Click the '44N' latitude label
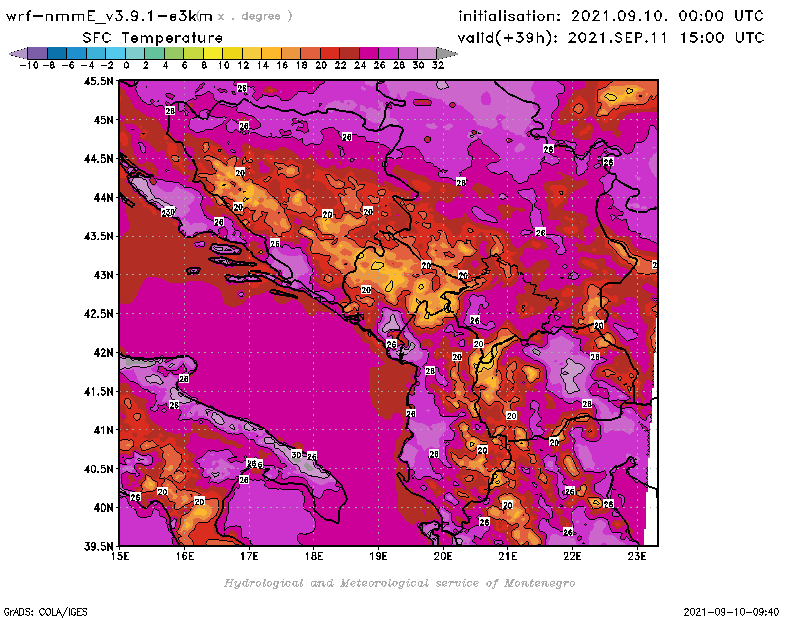The height and width of the screenshot is (618, 800). pyautogui.click(x=104, y=197)
